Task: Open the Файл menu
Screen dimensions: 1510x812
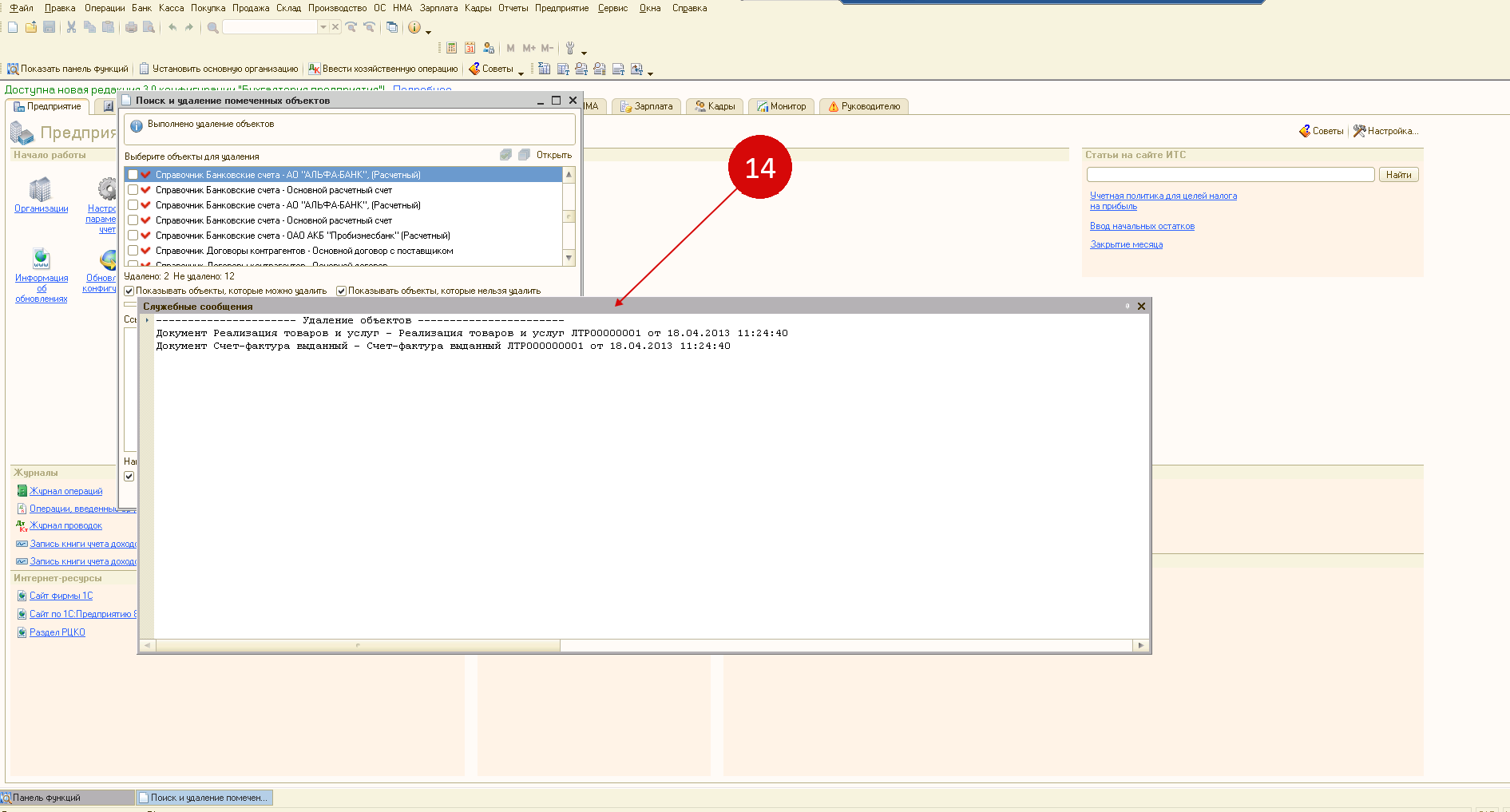Action: pyautogui.click(x=22, y=8)
